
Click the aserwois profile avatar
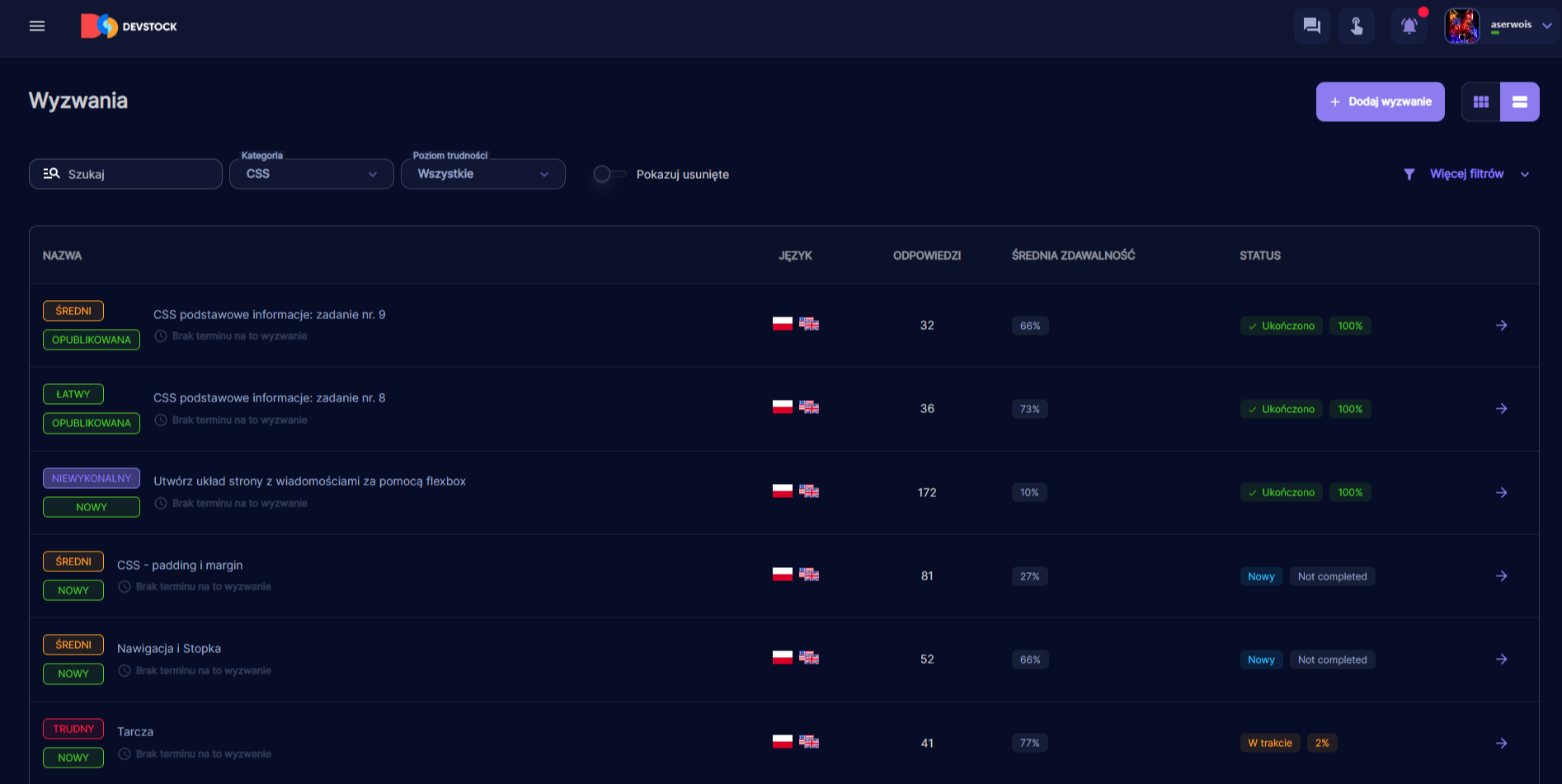1461,26
